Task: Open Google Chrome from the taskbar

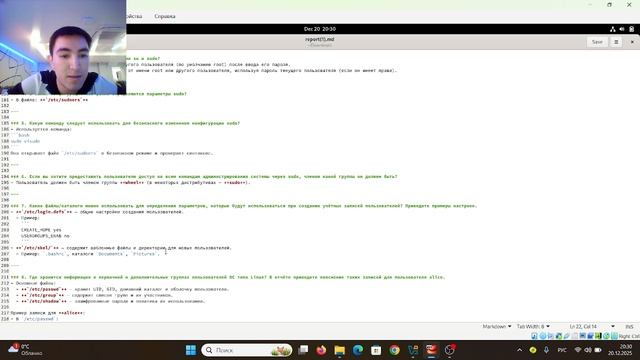Action: [x=394, y=350]
